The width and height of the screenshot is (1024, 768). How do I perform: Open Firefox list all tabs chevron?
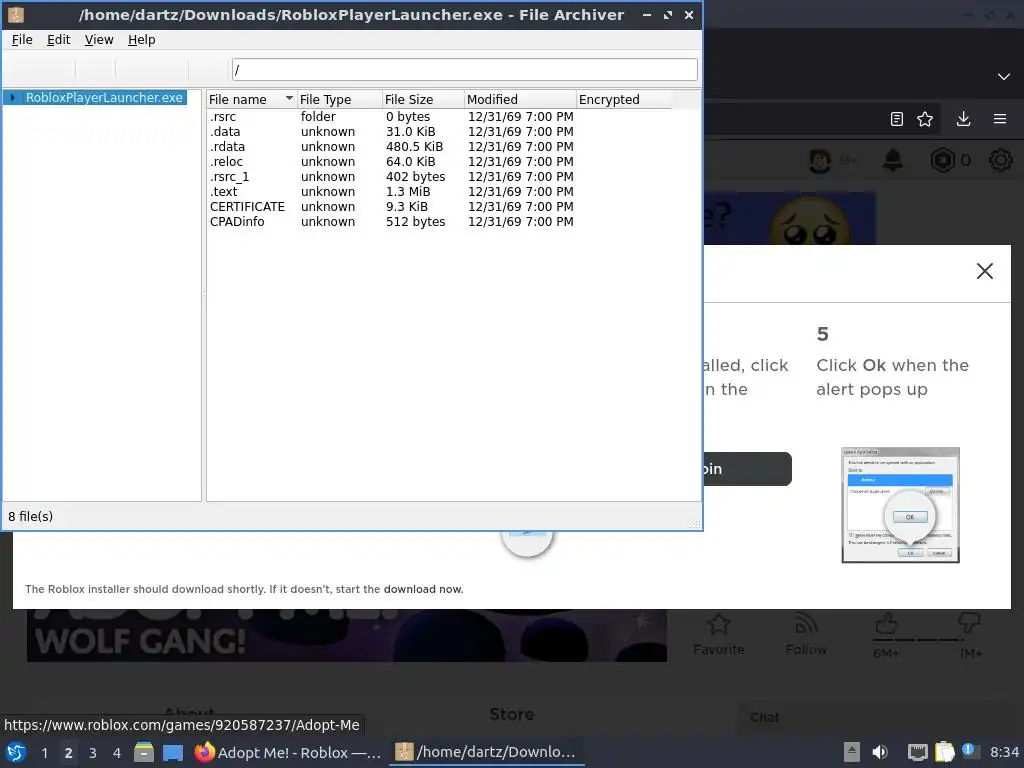[x=1004, y=76]
